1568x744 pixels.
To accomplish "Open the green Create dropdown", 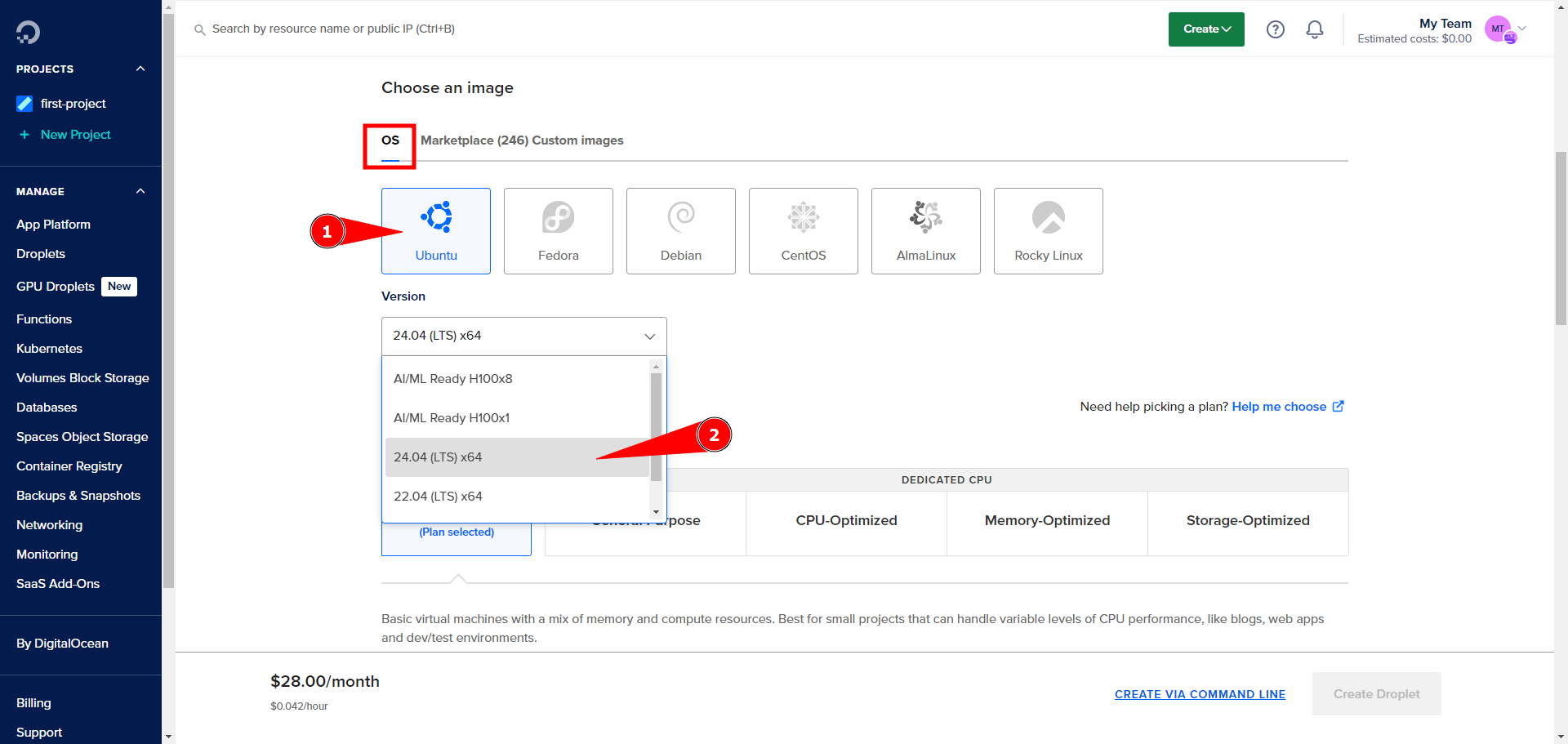I will (x=1205, y=29).
